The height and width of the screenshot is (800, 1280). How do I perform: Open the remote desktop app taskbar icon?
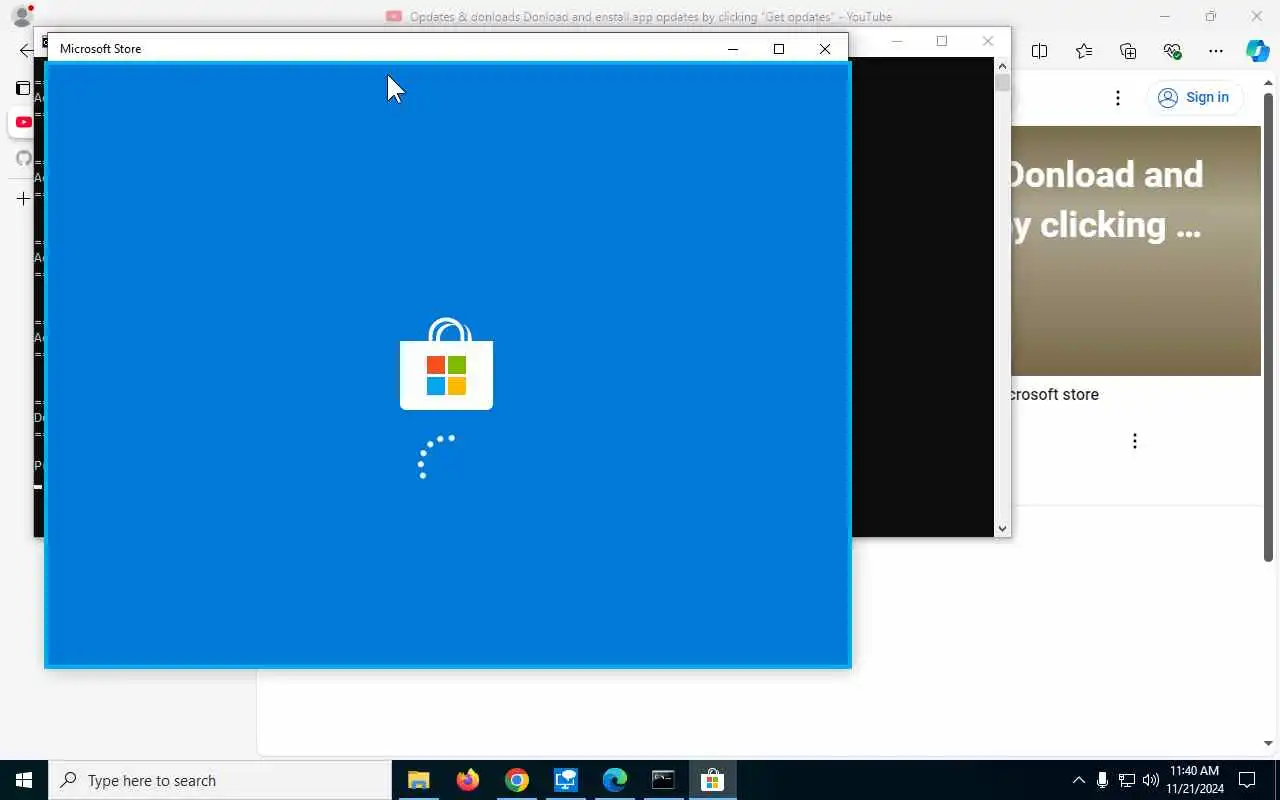565,780
